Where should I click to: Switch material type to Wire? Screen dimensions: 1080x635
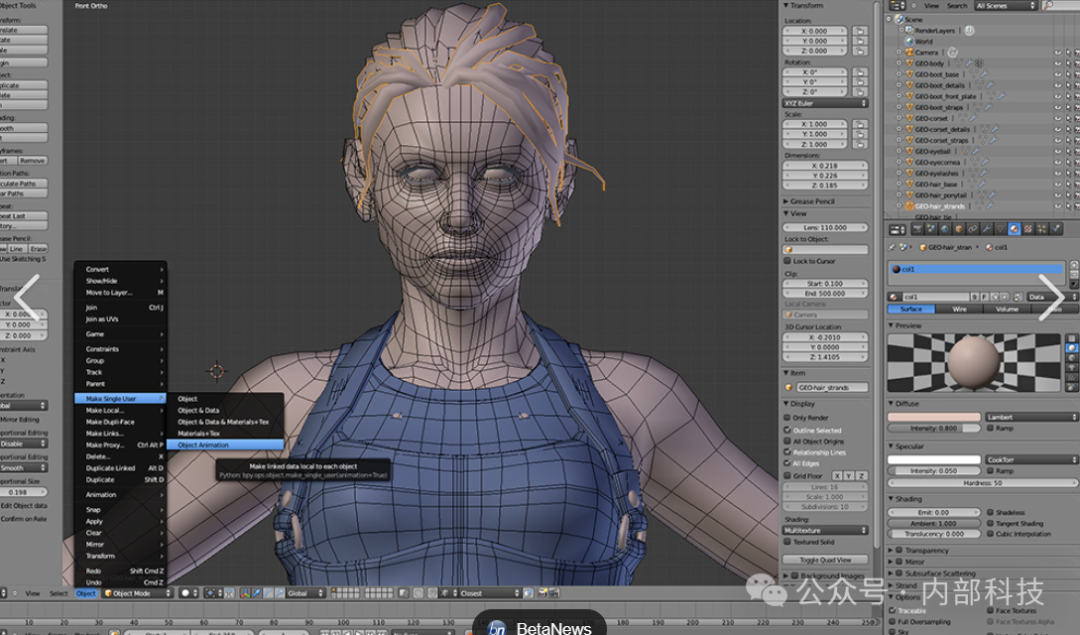coord(959,309)
